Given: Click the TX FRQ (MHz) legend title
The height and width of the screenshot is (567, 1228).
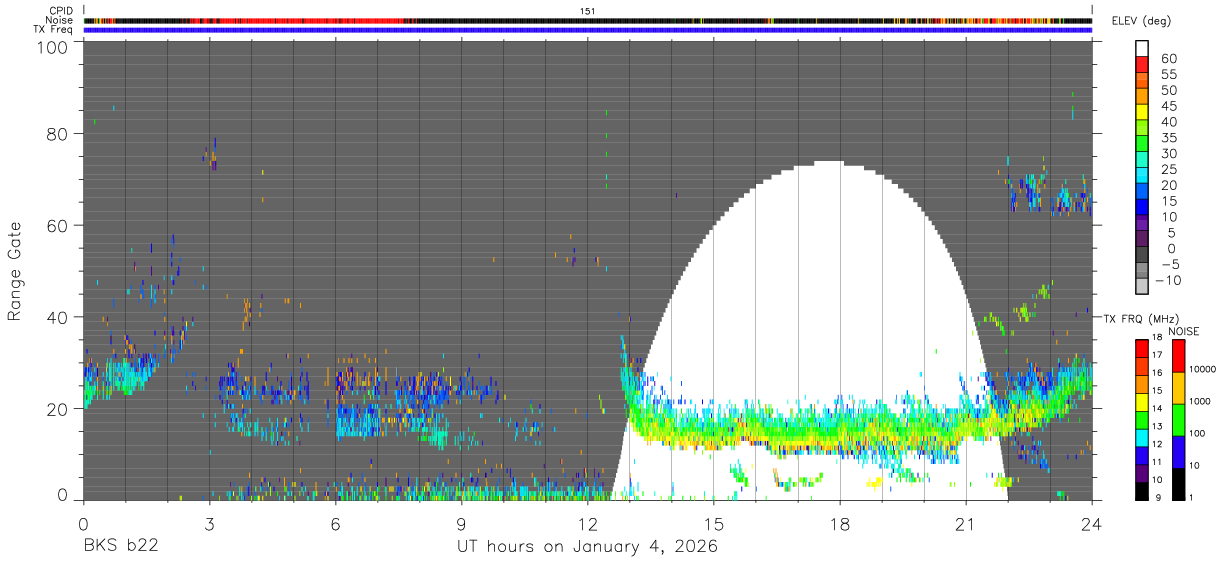Looking at the screenshot, I should point(1142,318).
